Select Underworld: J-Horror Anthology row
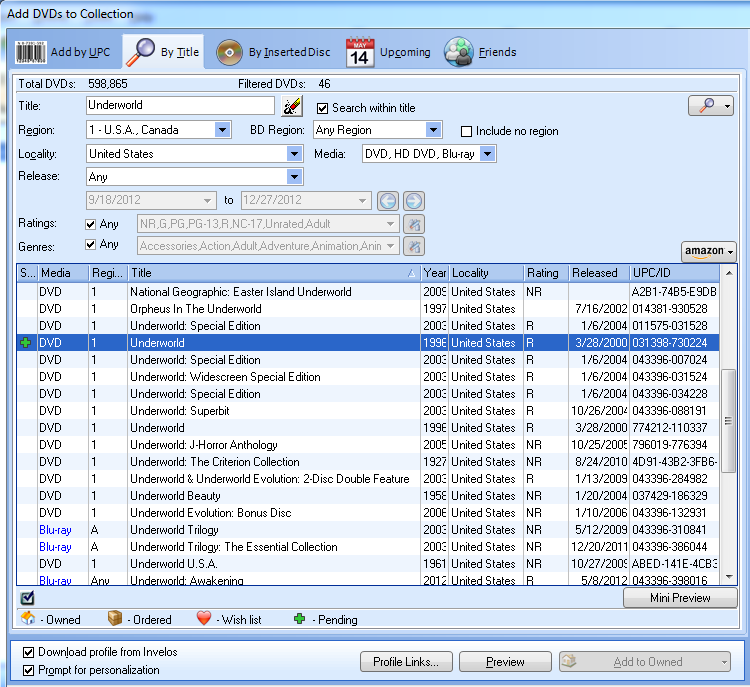This screenshot has width=750, height=687. (368, 444)
